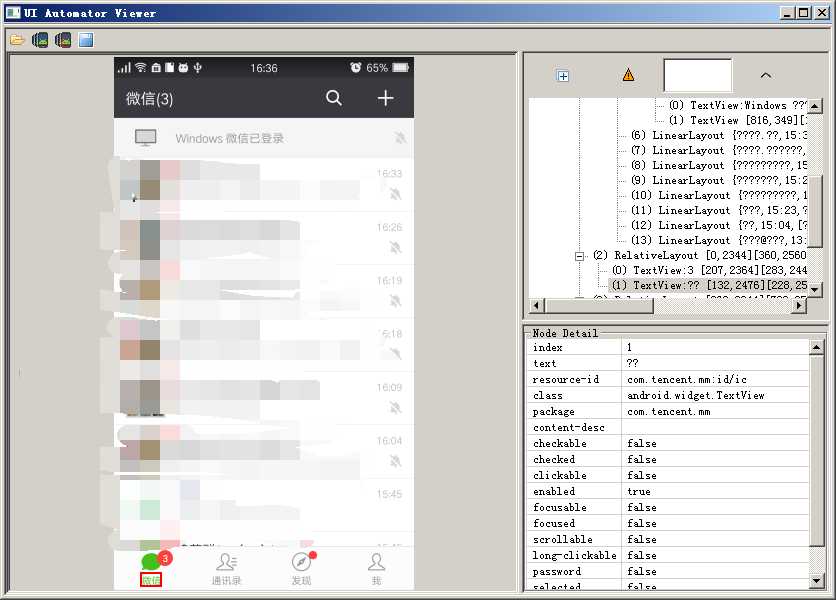Open the 通讯录 contacts tab icon
836x600 pixels.
[x=227, y=562]
